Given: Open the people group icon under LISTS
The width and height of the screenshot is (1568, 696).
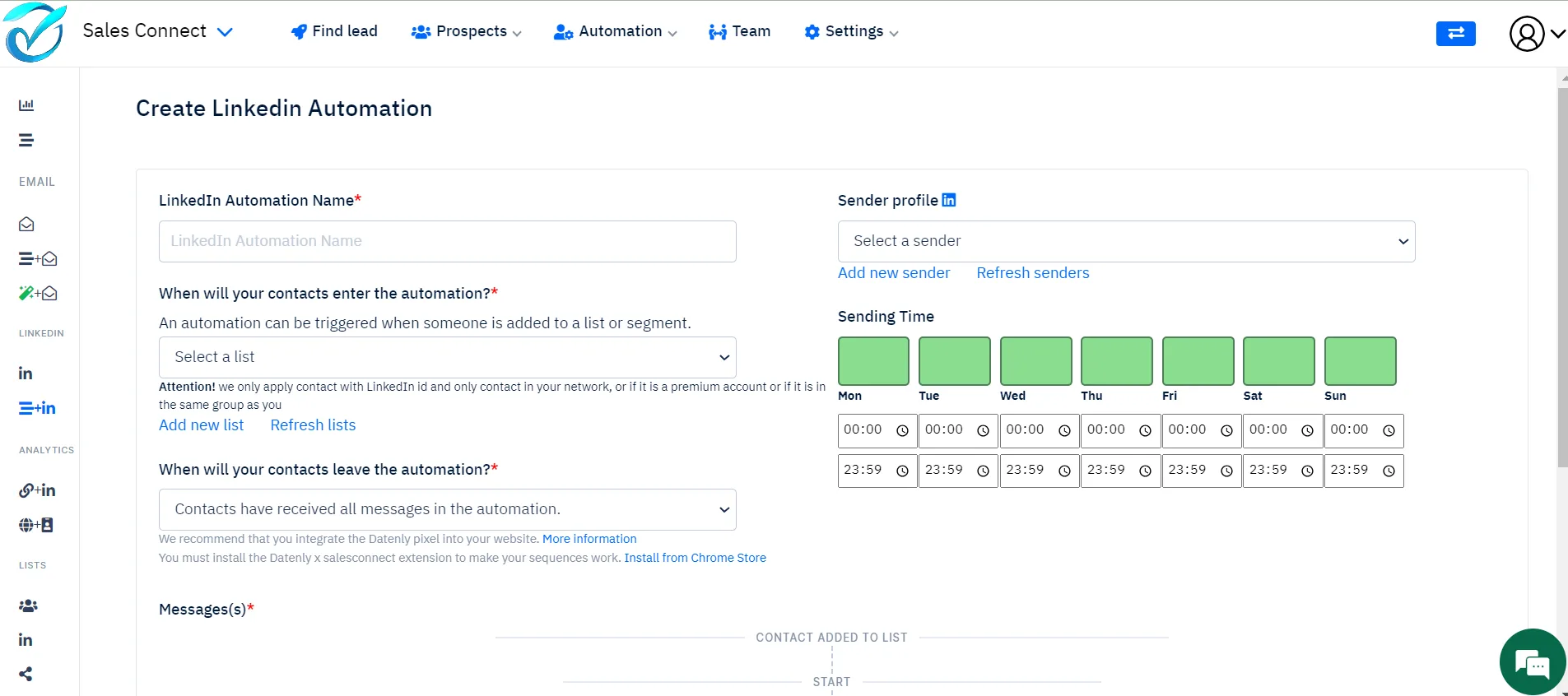Looking at the screenshot, I should coord(28,606).
